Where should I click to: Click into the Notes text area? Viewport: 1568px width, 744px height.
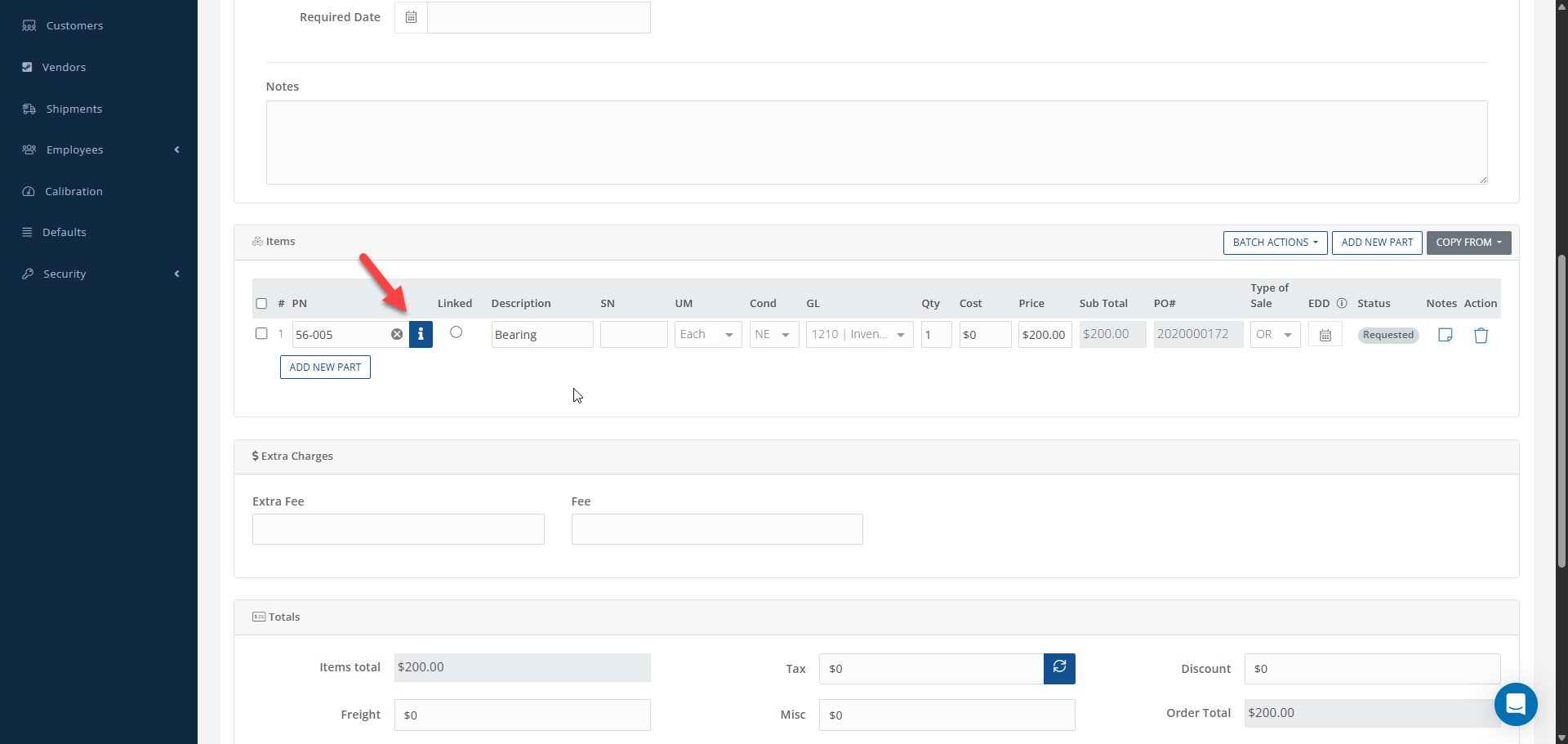[x=876, y=142]
